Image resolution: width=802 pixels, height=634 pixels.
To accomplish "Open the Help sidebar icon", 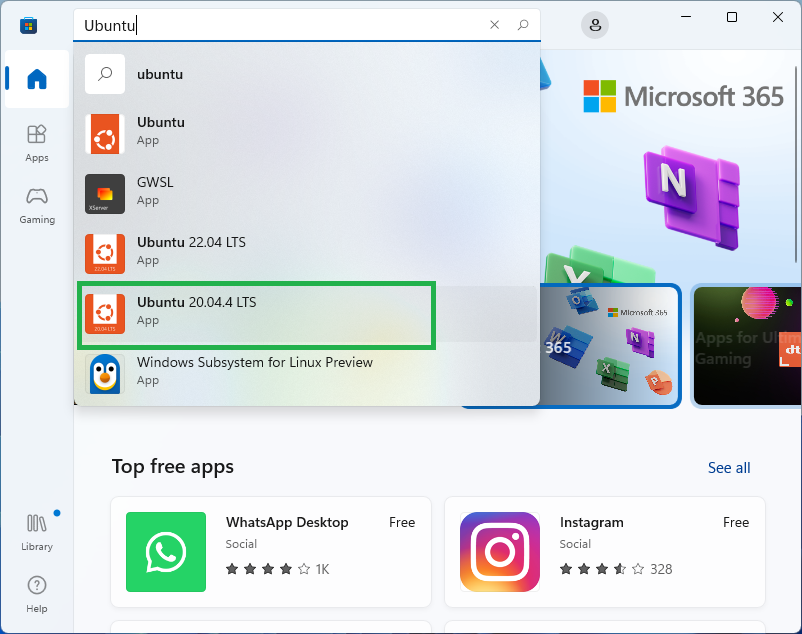I will [37, 595].
